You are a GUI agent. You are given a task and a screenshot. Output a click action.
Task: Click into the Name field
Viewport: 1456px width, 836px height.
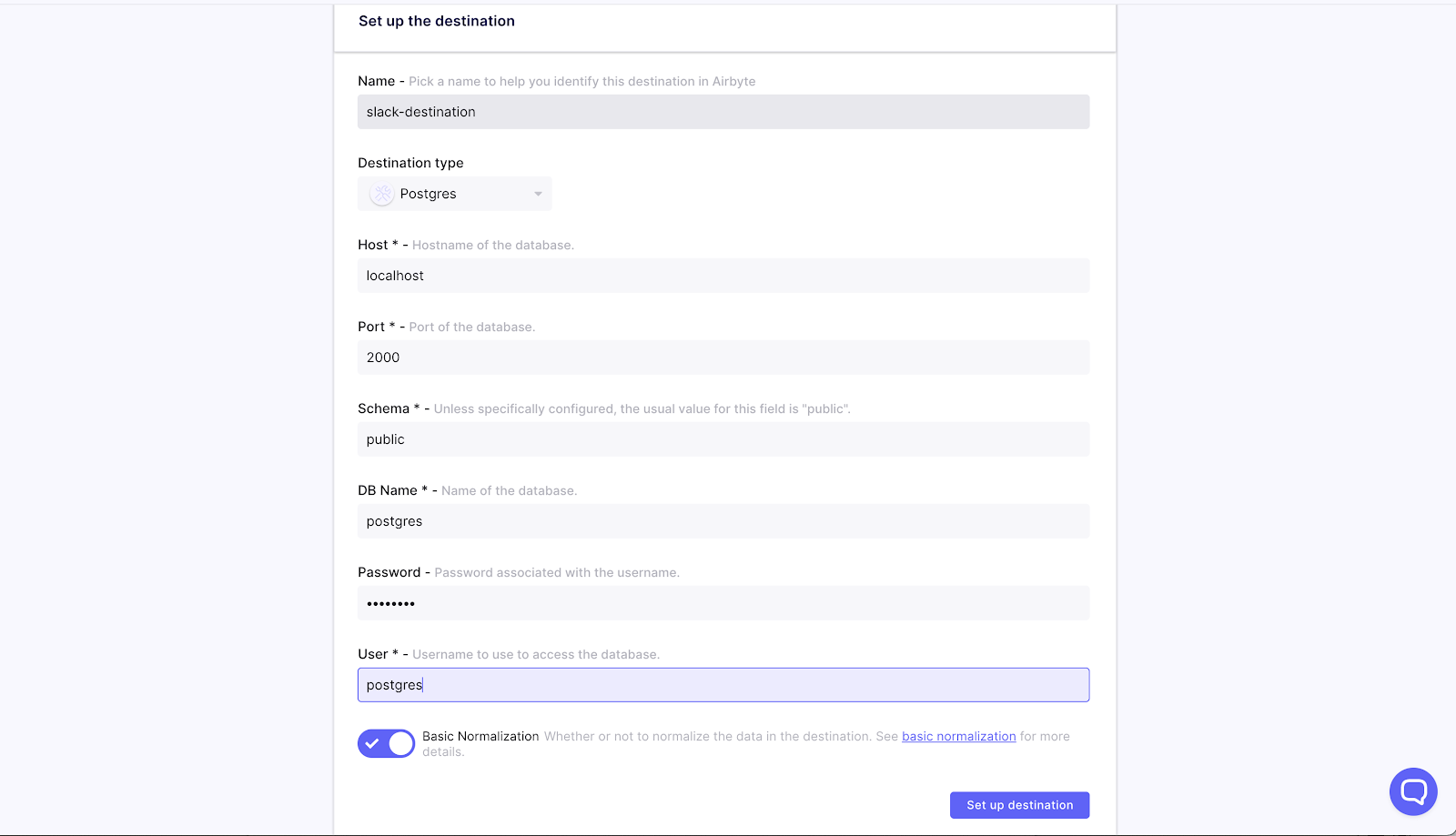click(x=723, y=111)
